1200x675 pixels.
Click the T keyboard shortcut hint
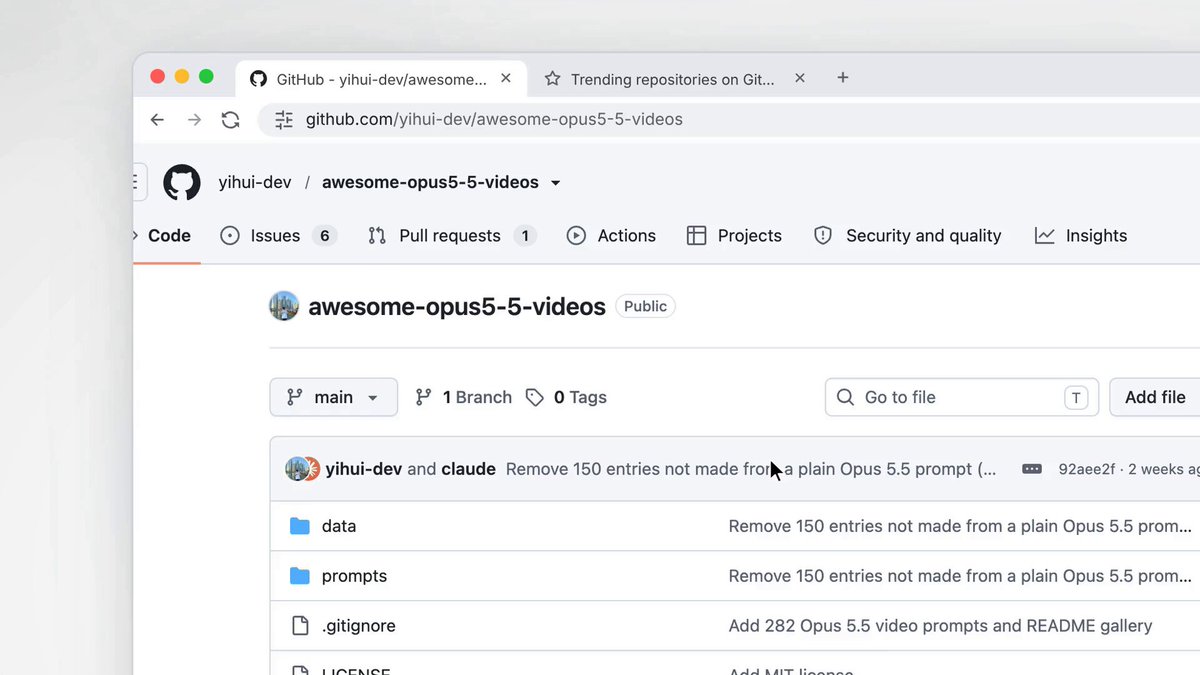coord(1076,397)
